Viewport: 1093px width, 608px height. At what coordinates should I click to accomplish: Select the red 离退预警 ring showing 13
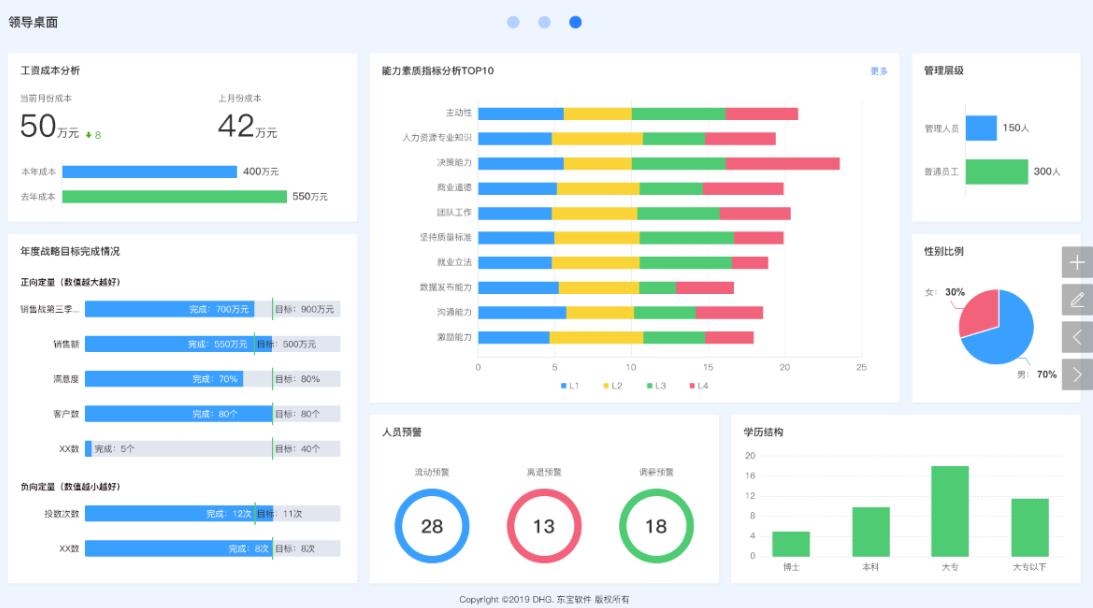click(x=543, y=526)
